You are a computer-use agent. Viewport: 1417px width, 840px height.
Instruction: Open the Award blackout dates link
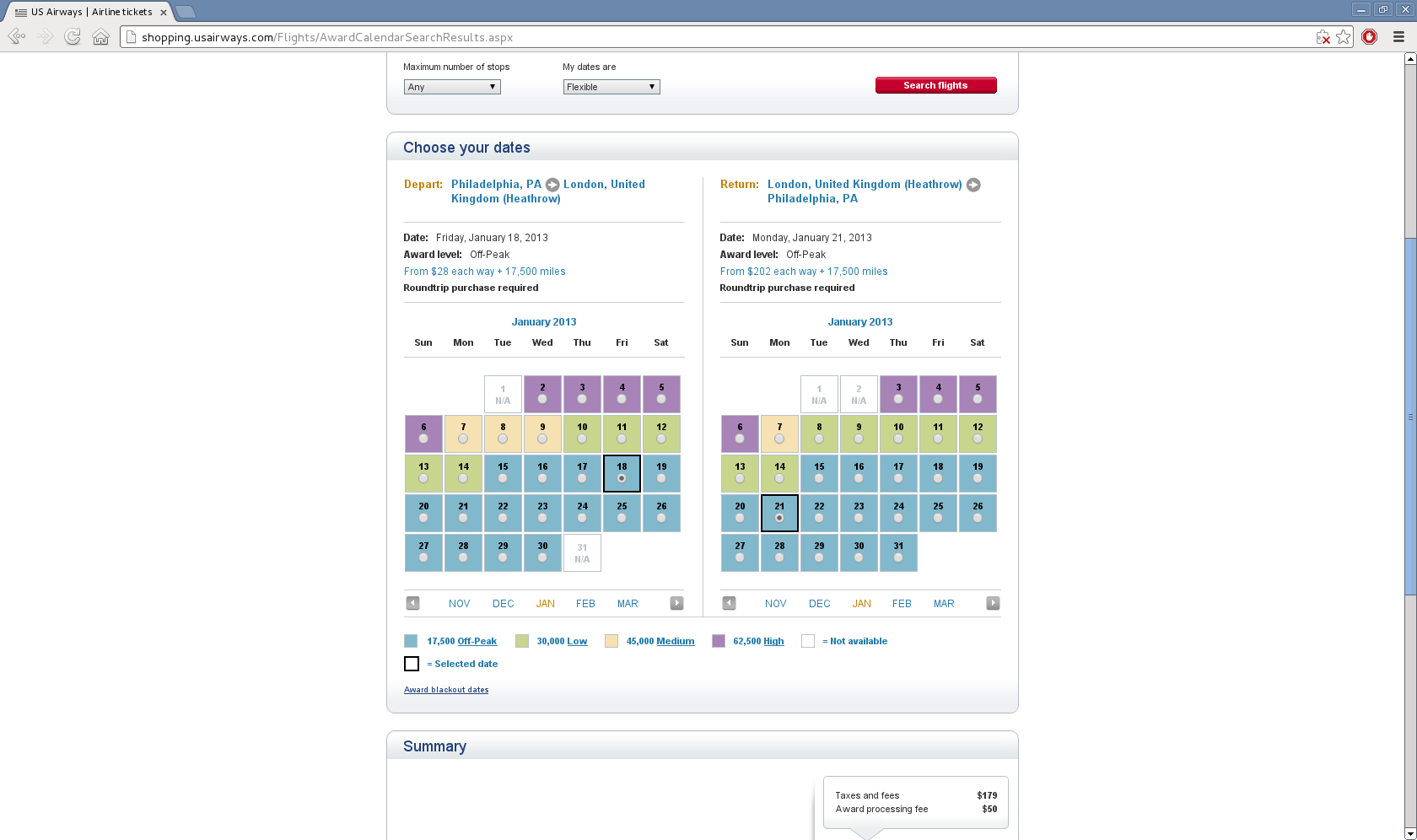point(446,690)
